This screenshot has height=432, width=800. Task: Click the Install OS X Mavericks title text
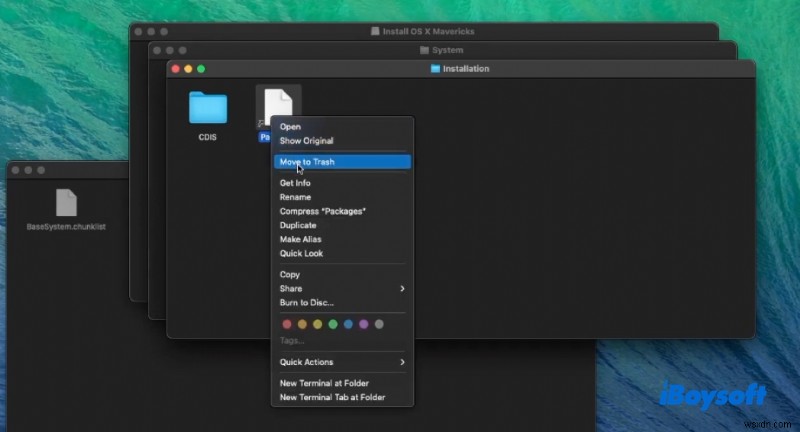[x=429, y=31]
